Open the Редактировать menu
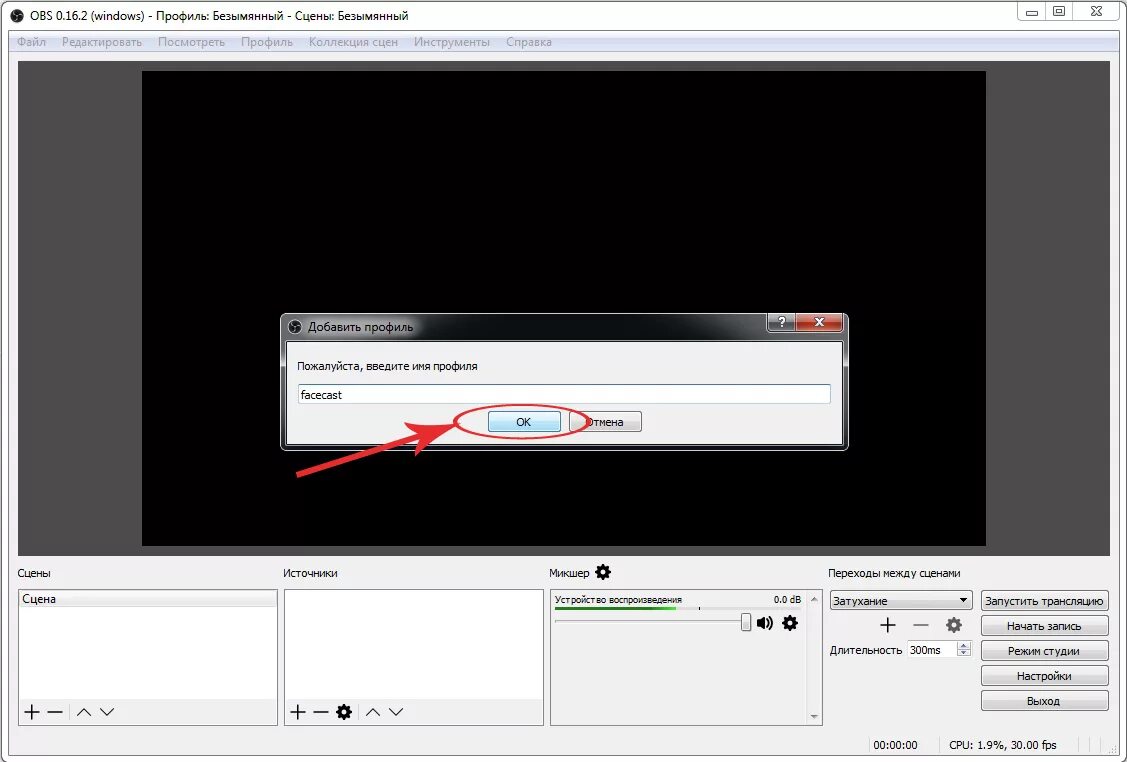1127x762 pixels. (x=101, y=42)
